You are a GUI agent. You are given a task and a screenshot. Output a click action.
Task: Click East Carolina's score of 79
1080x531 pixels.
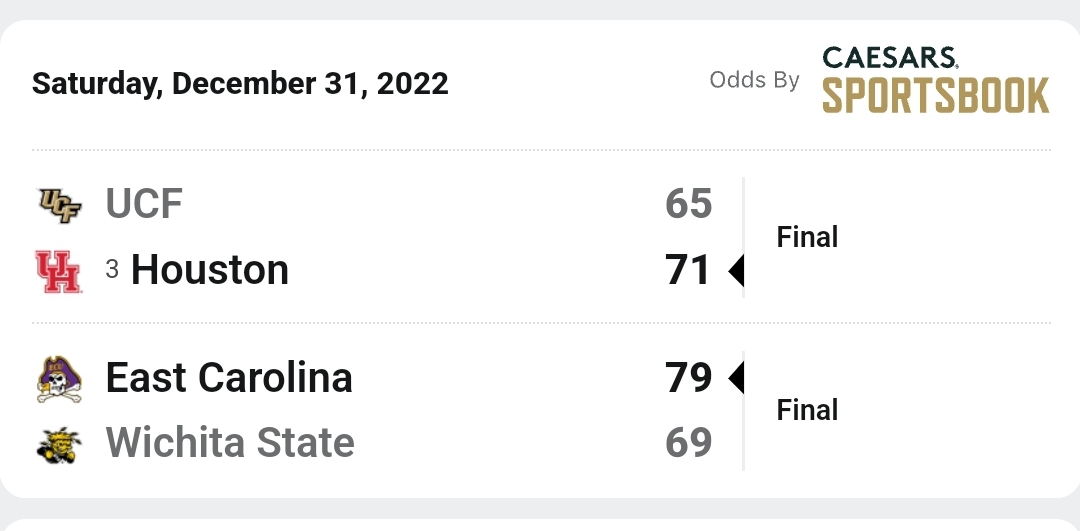point(688,377)
